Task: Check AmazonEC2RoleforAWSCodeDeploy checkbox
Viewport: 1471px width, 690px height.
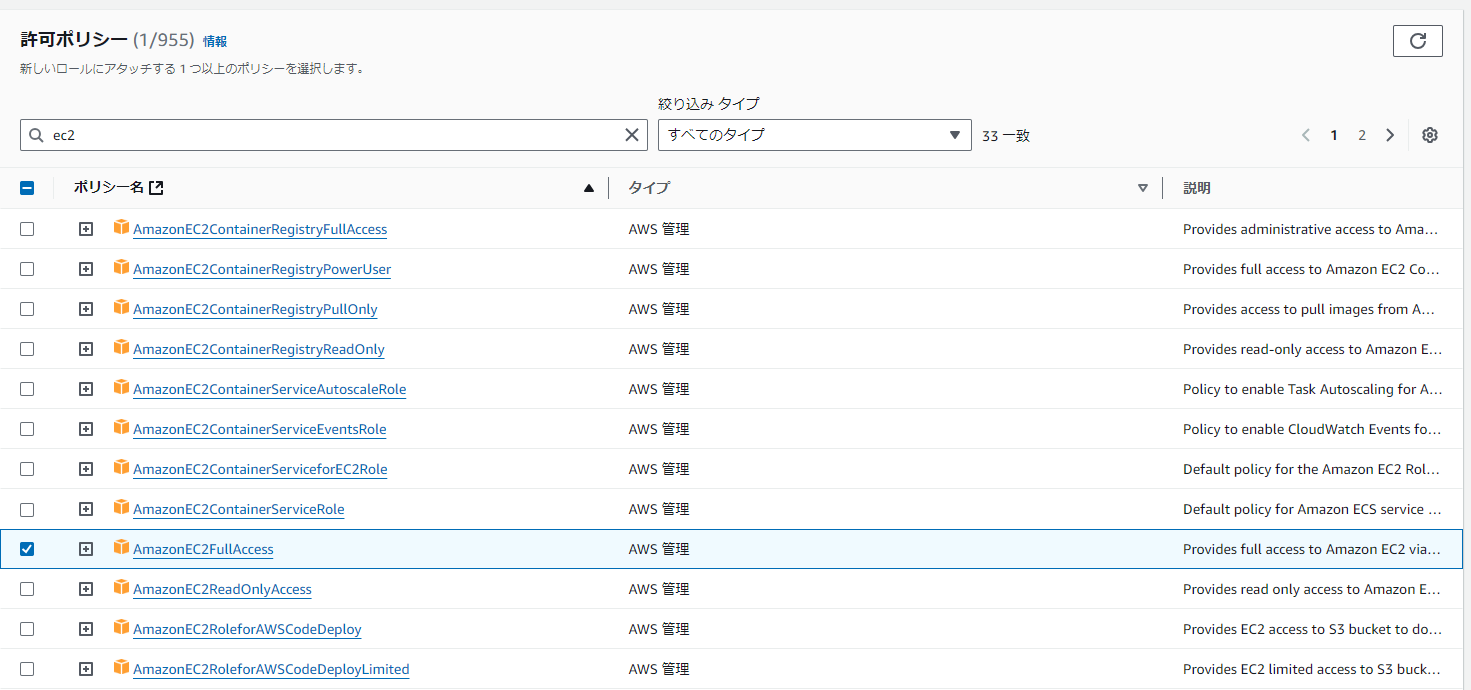Action: click(x=27, y=629)
